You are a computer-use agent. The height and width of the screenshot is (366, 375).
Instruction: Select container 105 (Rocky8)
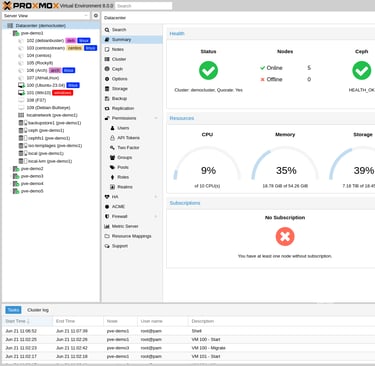pos(40,63)
